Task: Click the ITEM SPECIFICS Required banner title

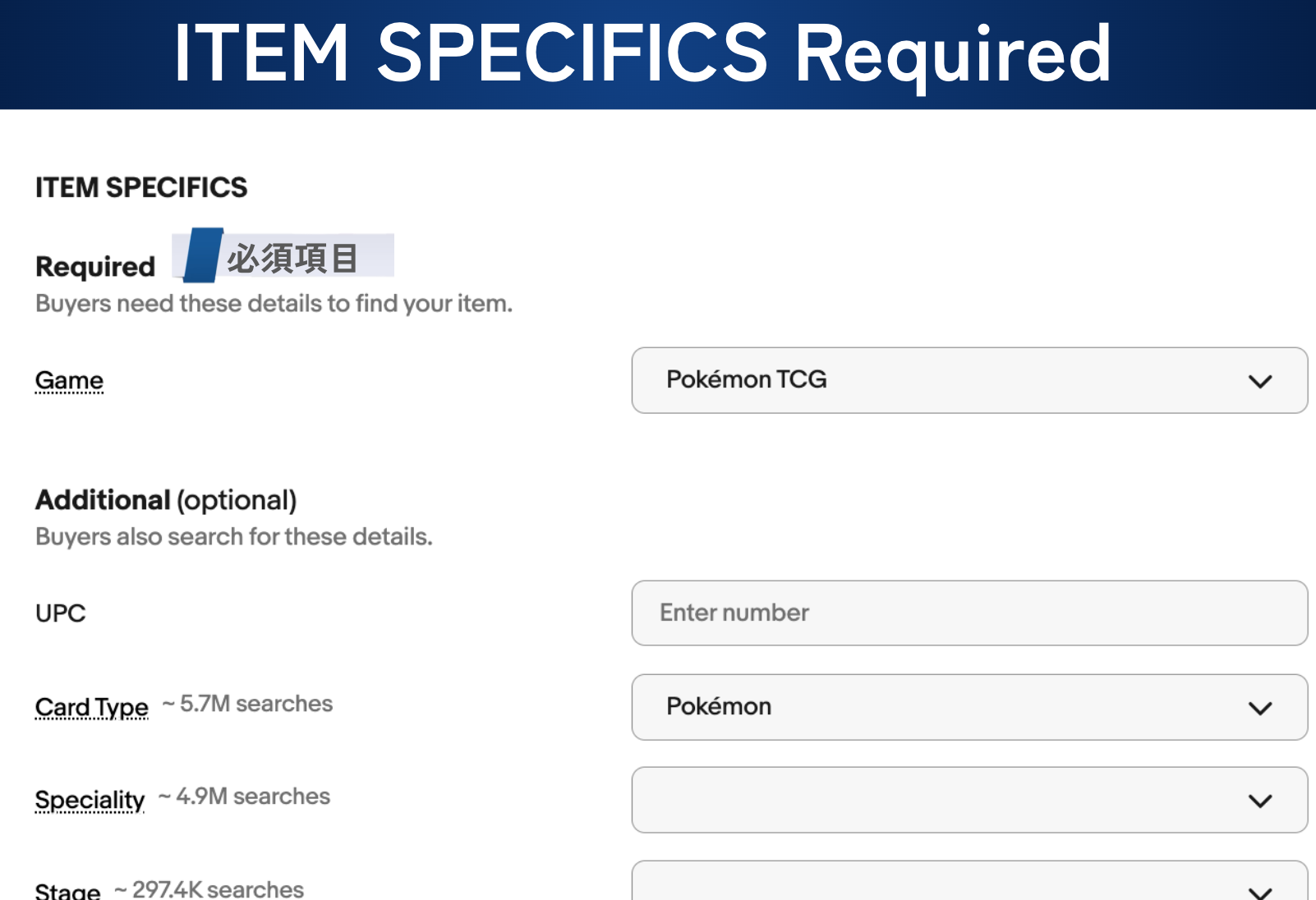Action: click(642, 53)
